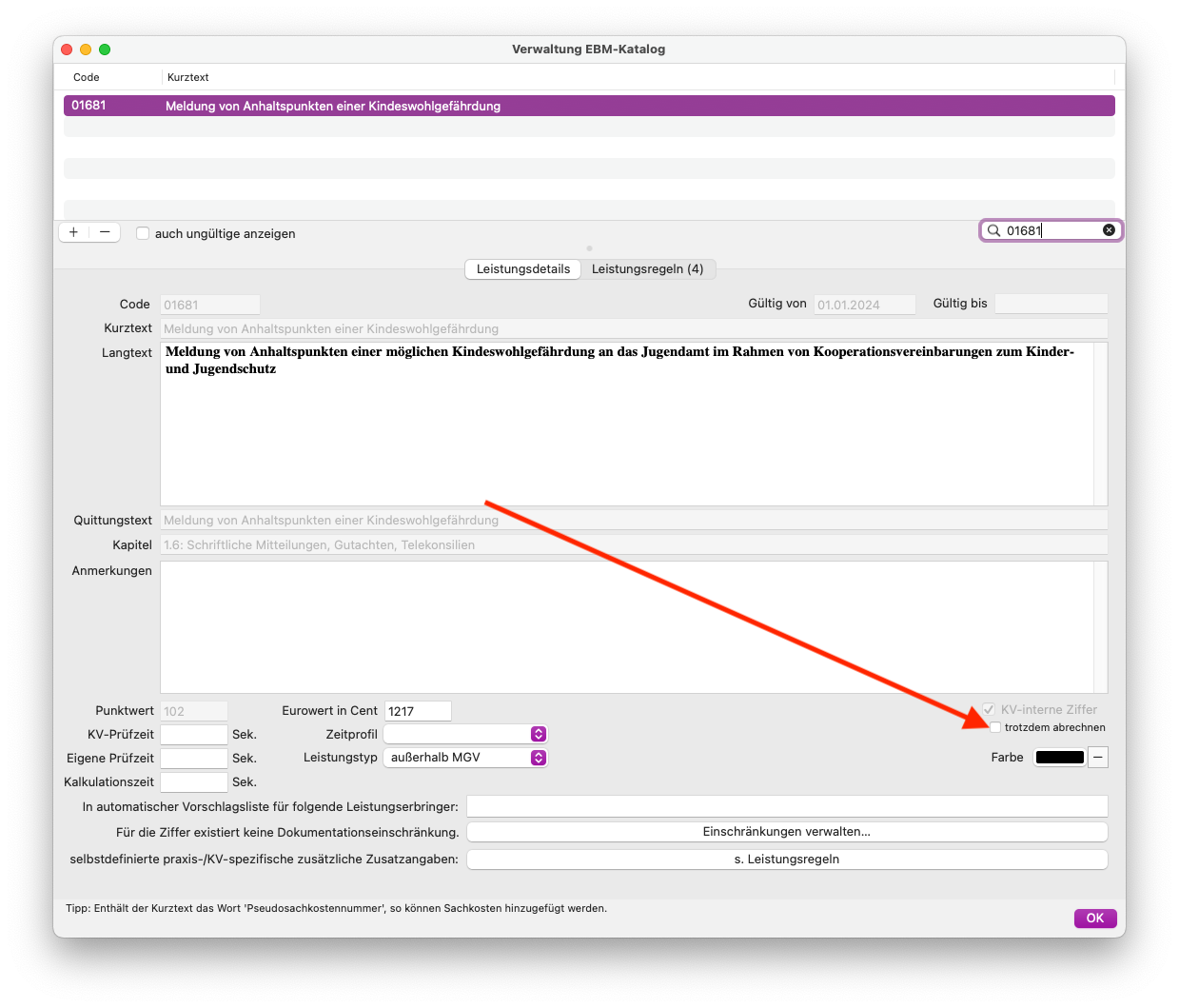Click the plus button to add entry

(x=73, y=232)
